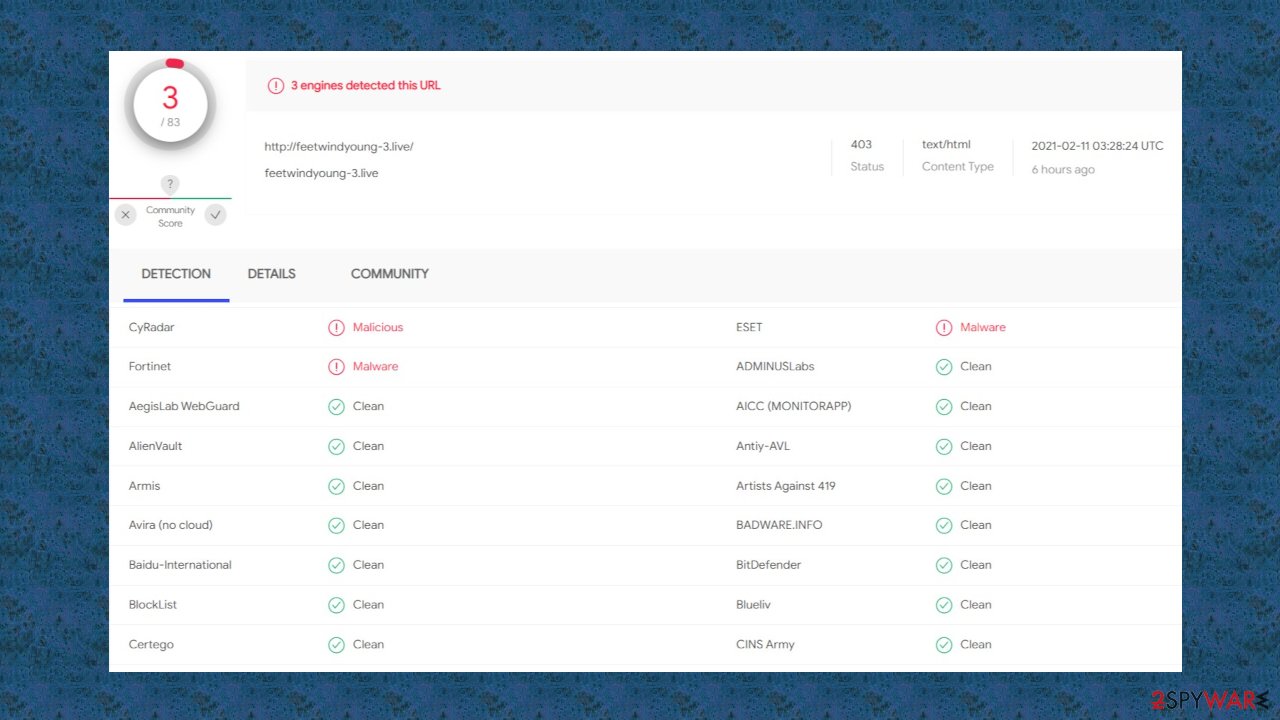Click the AlienVault vendor name
This screenshot has width=1280, height=720.
(156, 447)
